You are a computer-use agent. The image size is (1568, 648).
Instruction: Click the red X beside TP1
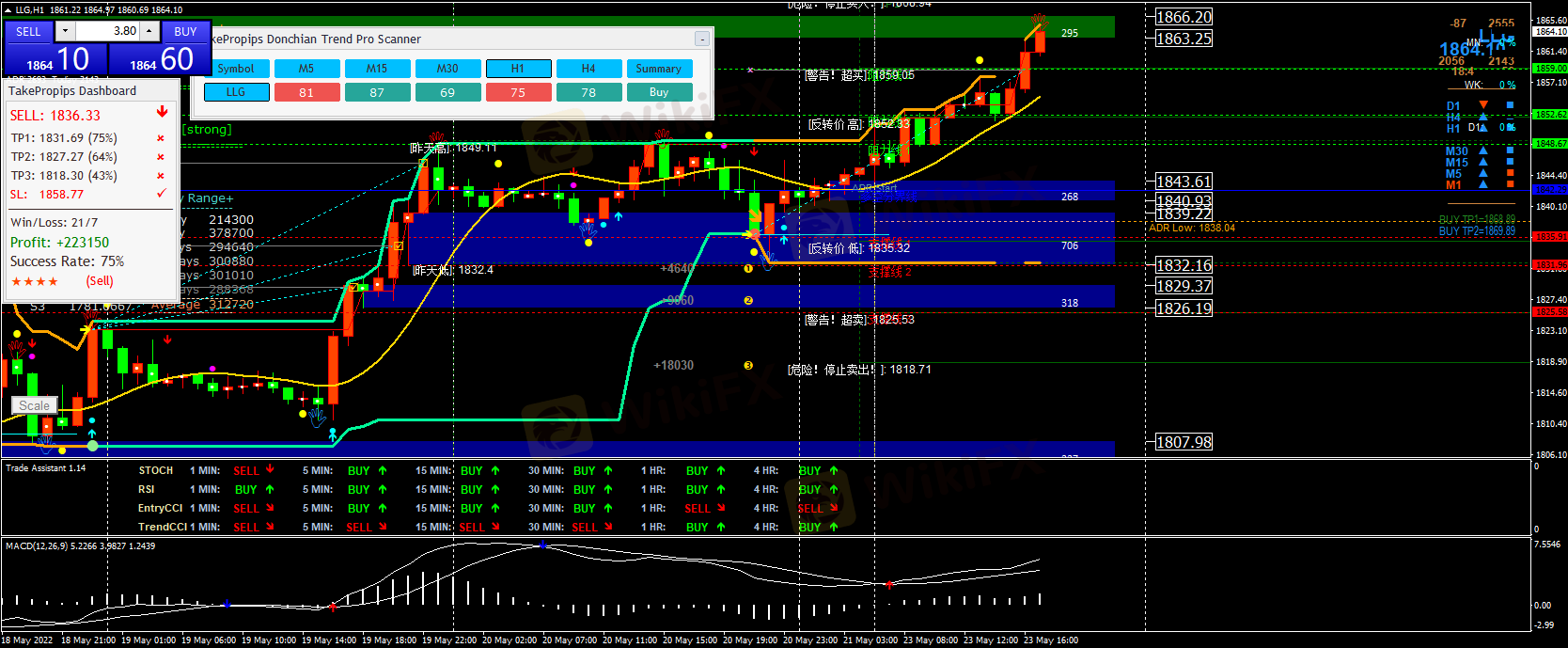161,138
